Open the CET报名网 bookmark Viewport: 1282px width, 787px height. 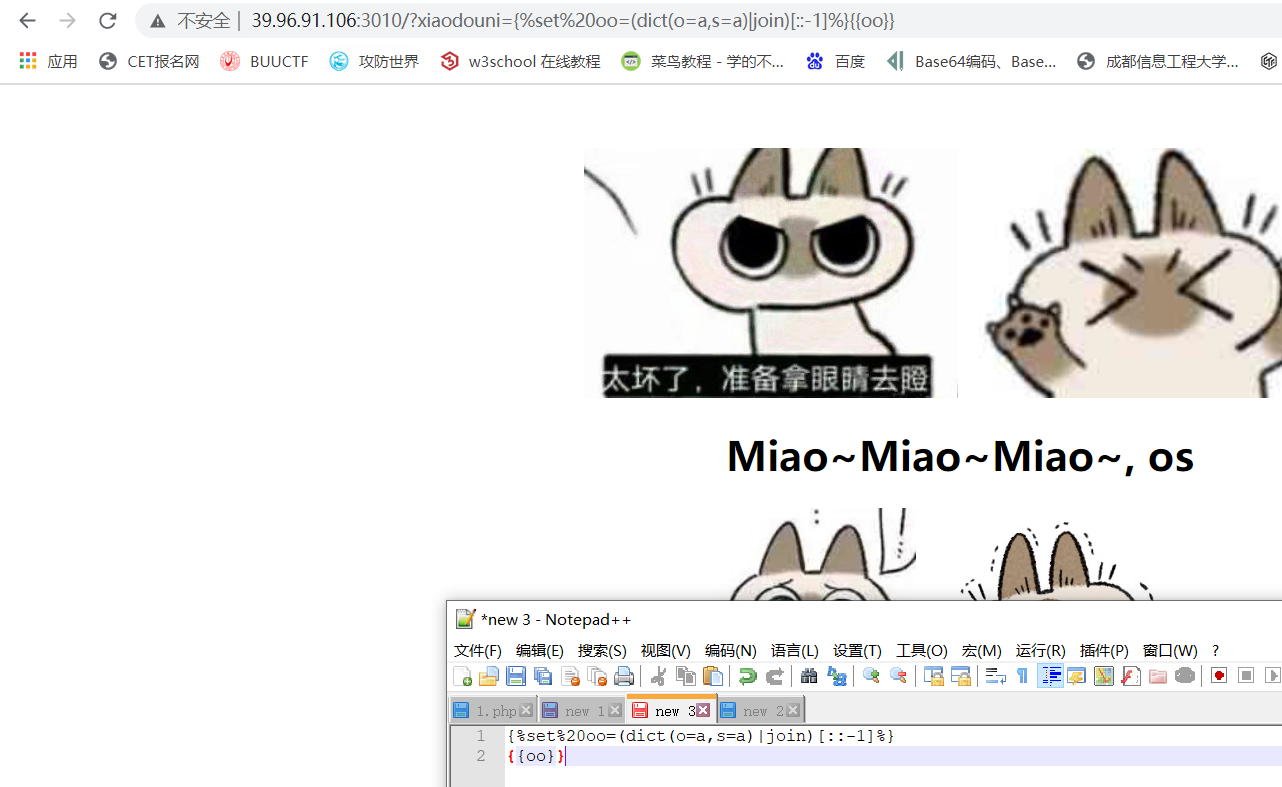click(x=149, y=61)
